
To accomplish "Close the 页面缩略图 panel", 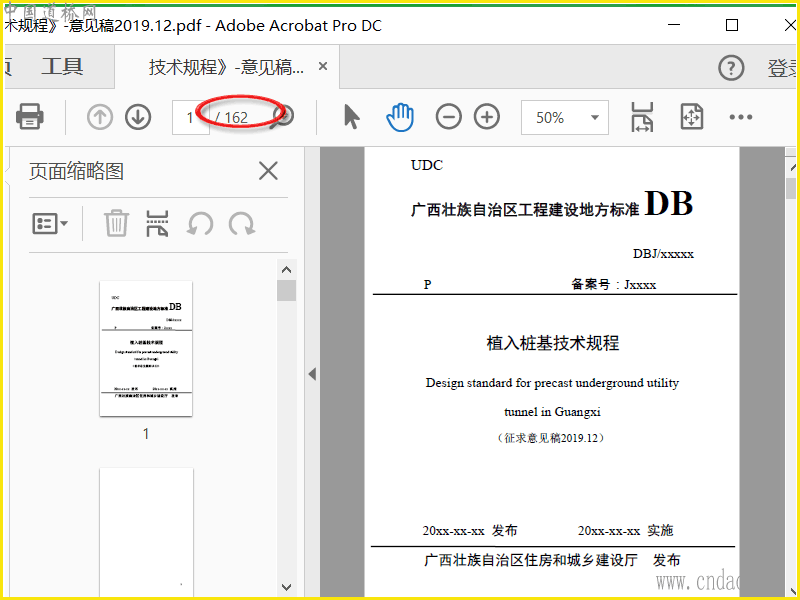I will click(x=268, y=171).
